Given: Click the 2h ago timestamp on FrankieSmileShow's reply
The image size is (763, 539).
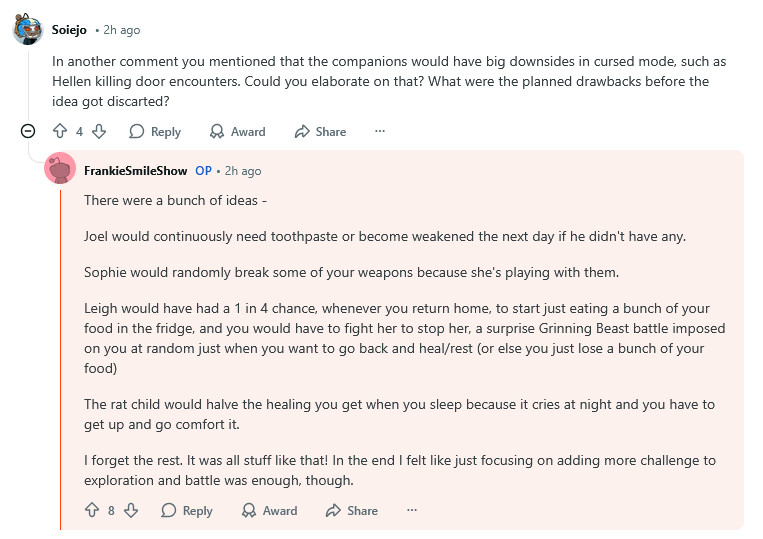Looking at the screenshot, I should tap(242, 171).
